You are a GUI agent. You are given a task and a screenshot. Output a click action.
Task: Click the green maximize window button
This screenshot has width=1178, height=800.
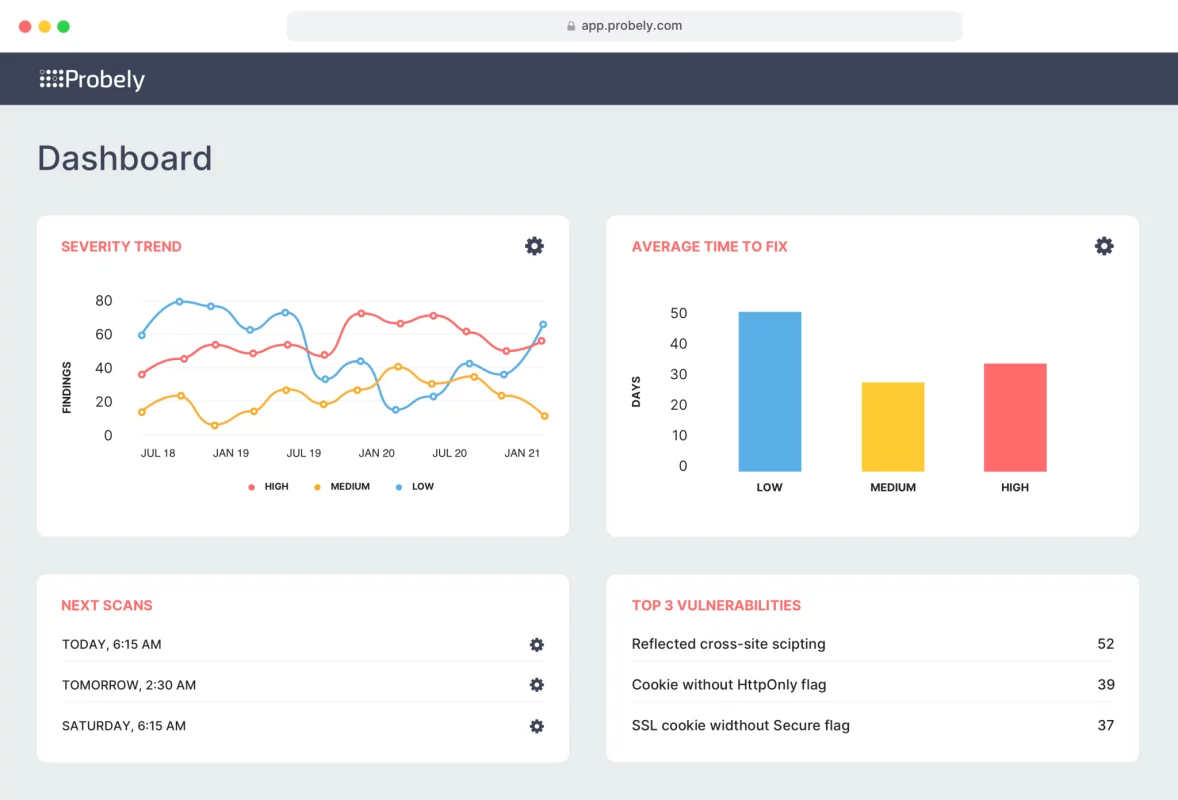[x=63, y=27]
